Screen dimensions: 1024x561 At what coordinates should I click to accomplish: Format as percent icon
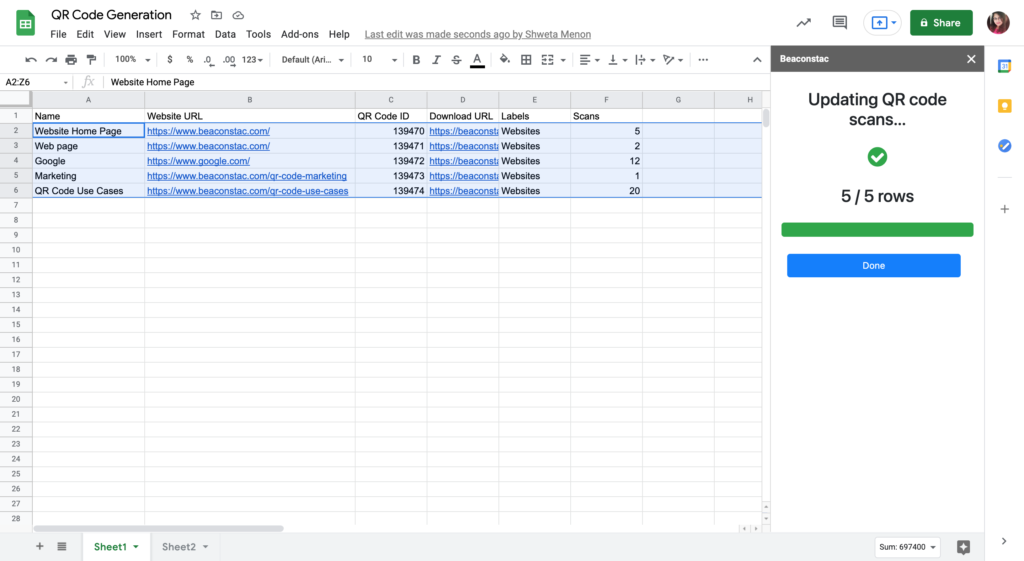(x=189, y=59)
